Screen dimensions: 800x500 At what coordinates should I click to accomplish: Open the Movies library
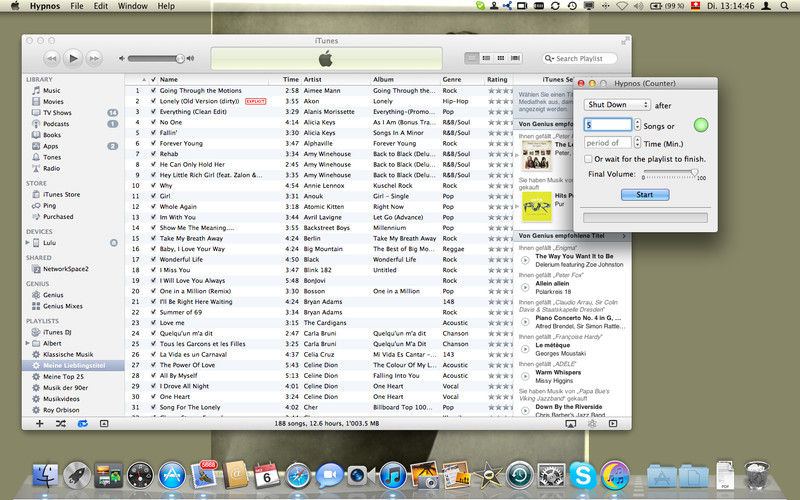(x=53, y=102)
